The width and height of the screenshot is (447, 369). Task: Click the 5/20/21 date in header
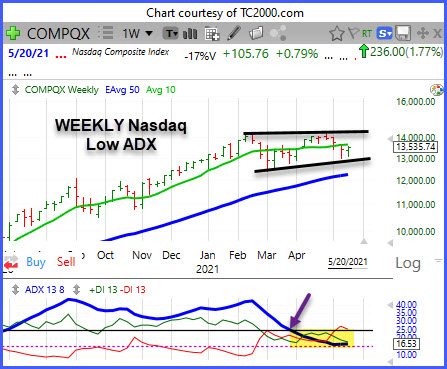(x=28, y=53)
